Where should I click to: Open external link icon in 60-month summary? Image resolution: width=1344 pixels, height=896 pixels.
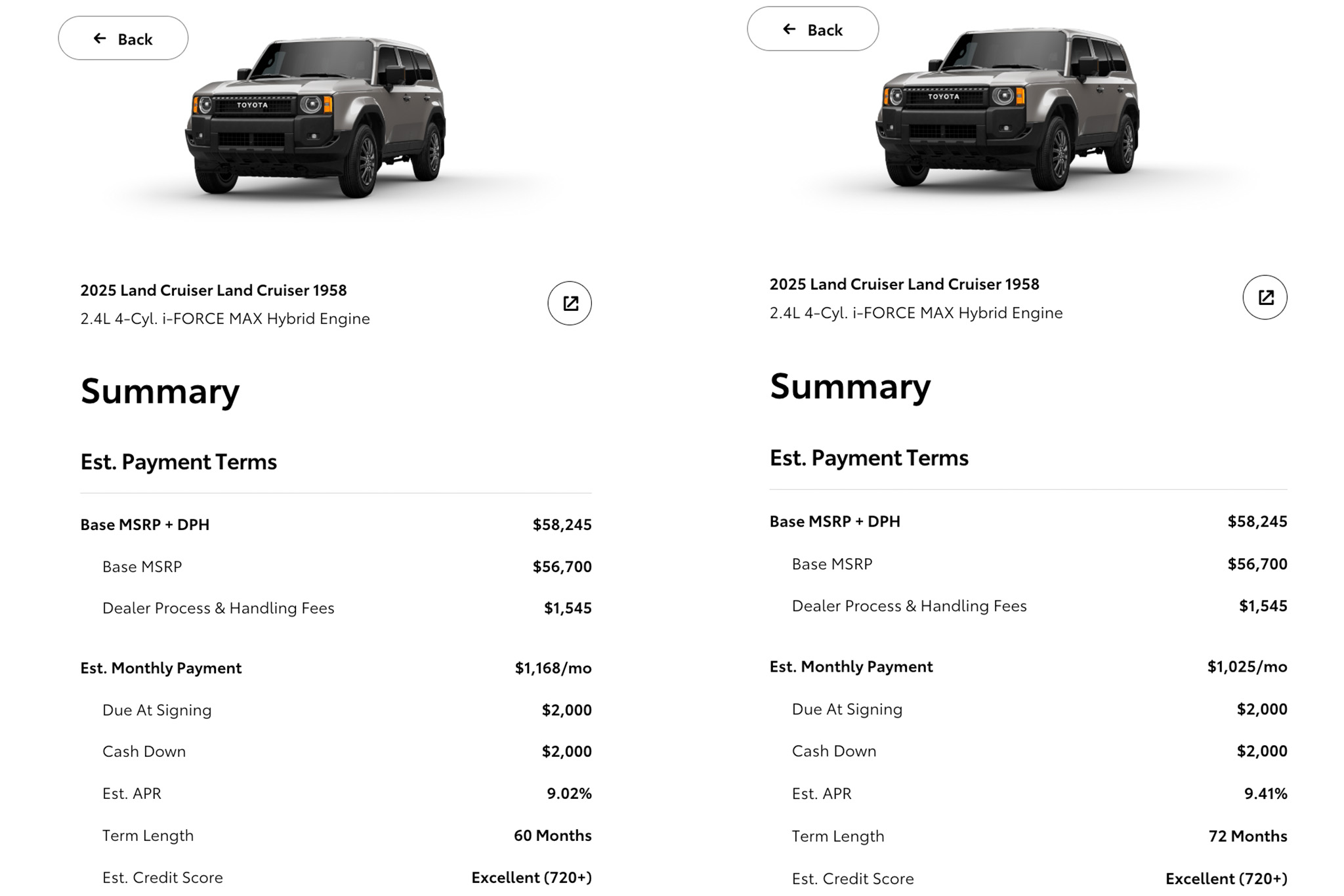[x=570, y=304]
